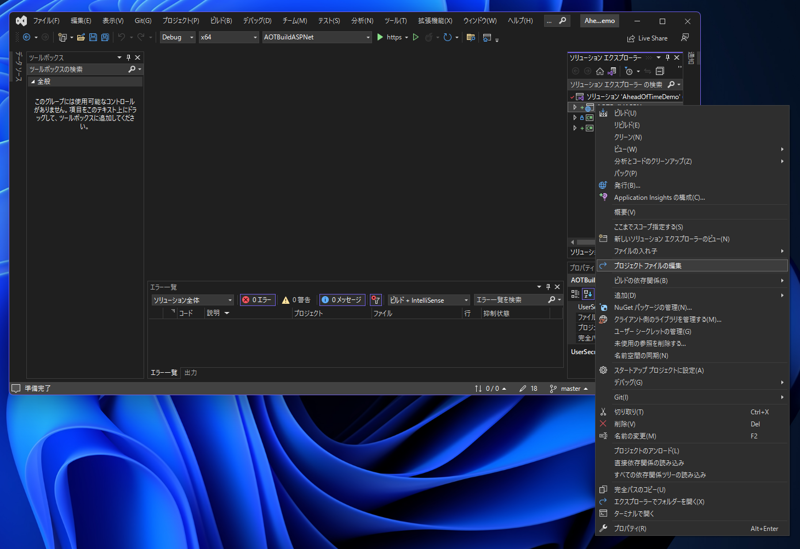This screenshot has width=800, height=549.
Task: Open the error list scope dropdown
Action: pos(192,300)
